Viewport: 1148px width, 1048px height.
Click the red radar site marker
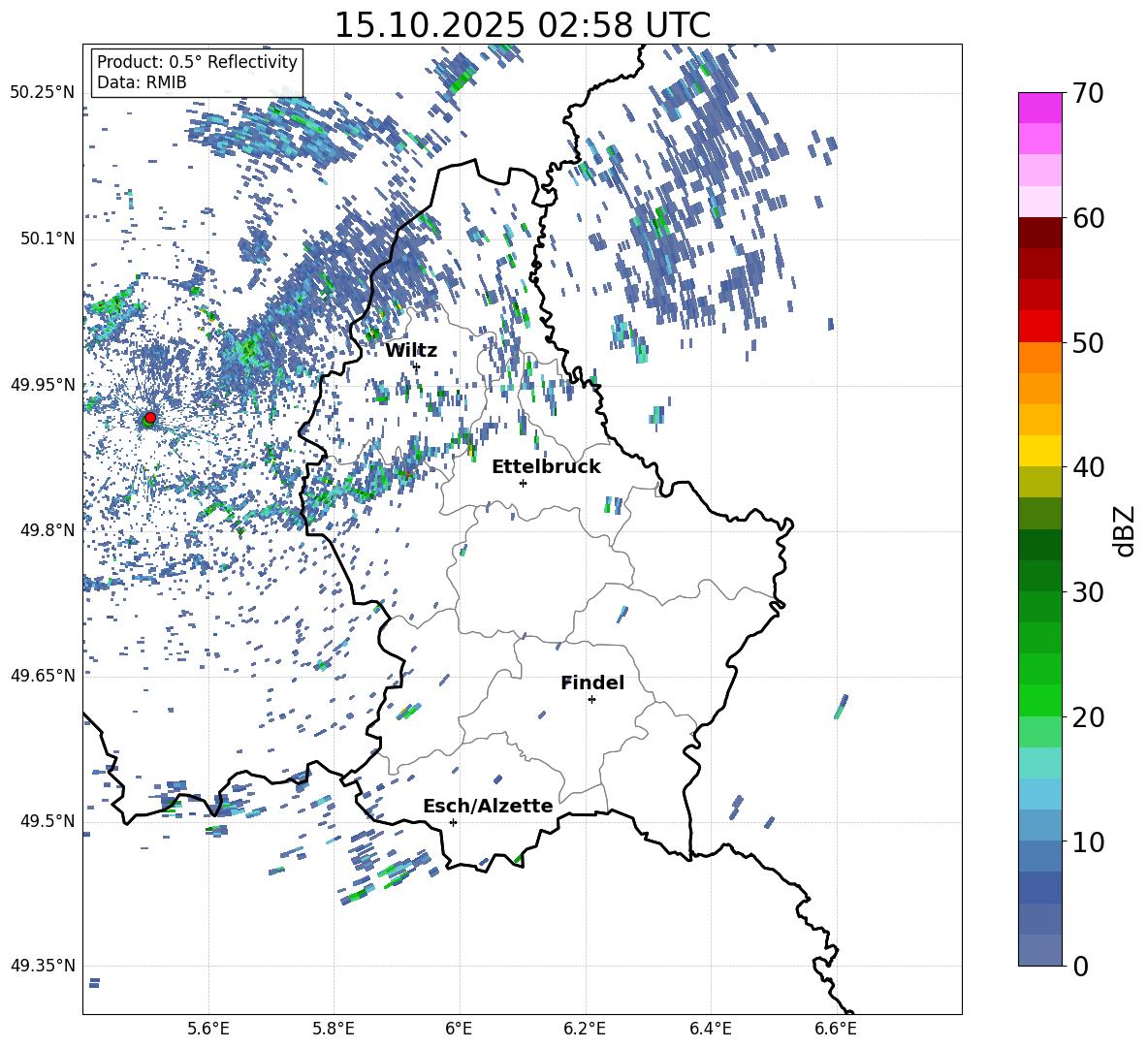pos(150,417)
